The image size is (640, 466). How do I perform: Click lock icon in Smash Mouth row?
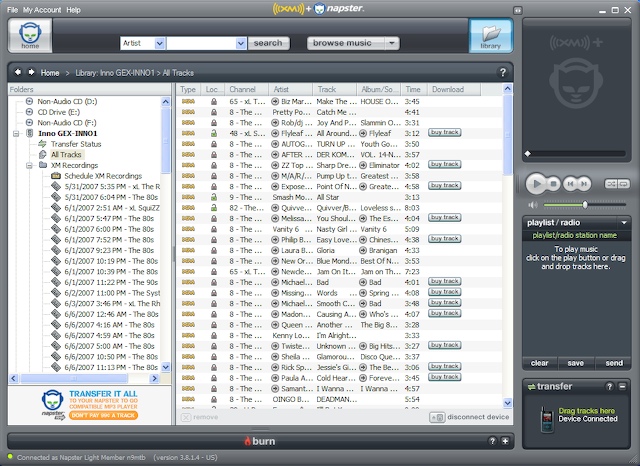point(213,197)
